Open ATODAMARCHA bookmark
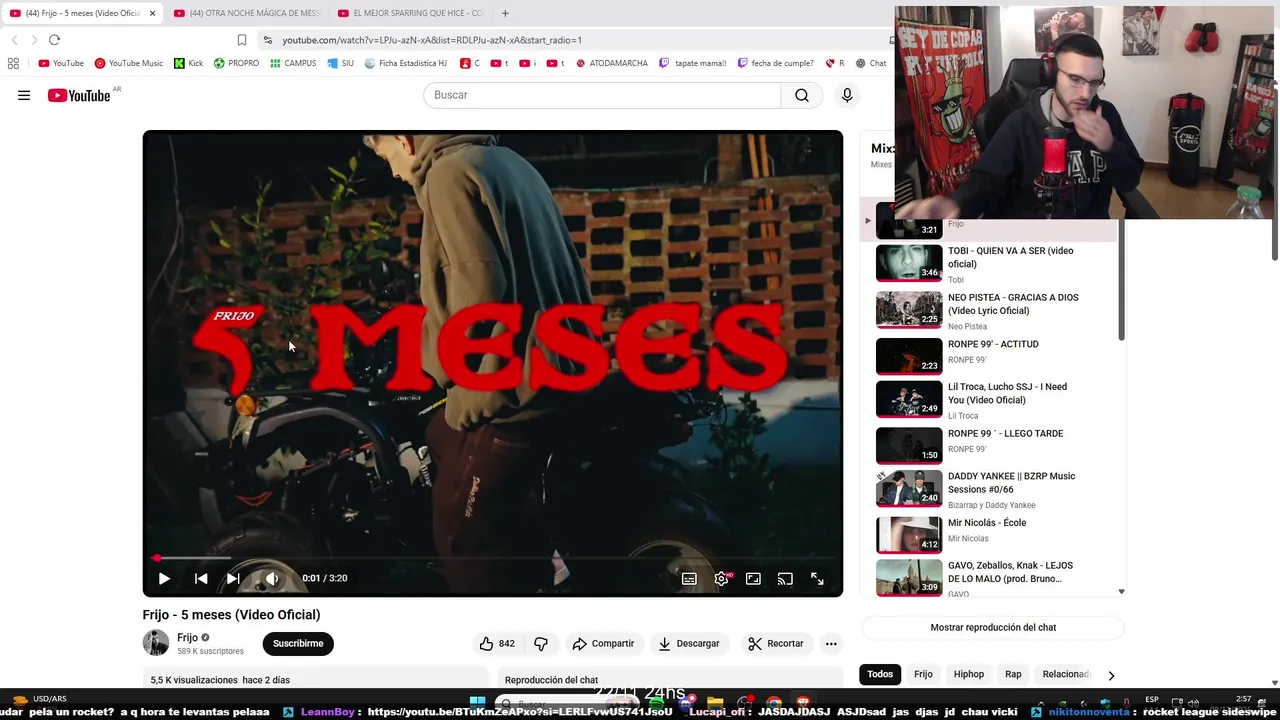The image size is (1280, 720). click(x=612, y=63)
